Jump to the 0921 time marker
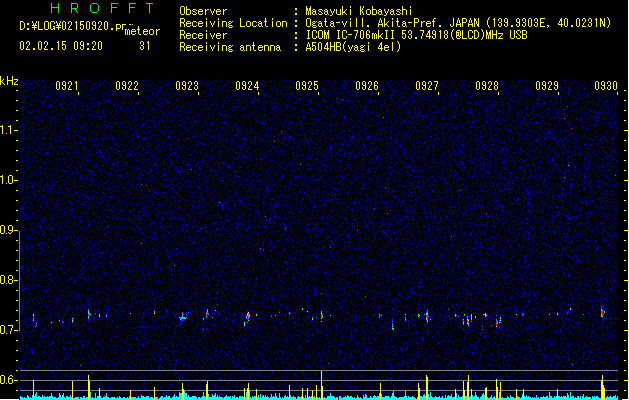629x400 pixels. 67,86
